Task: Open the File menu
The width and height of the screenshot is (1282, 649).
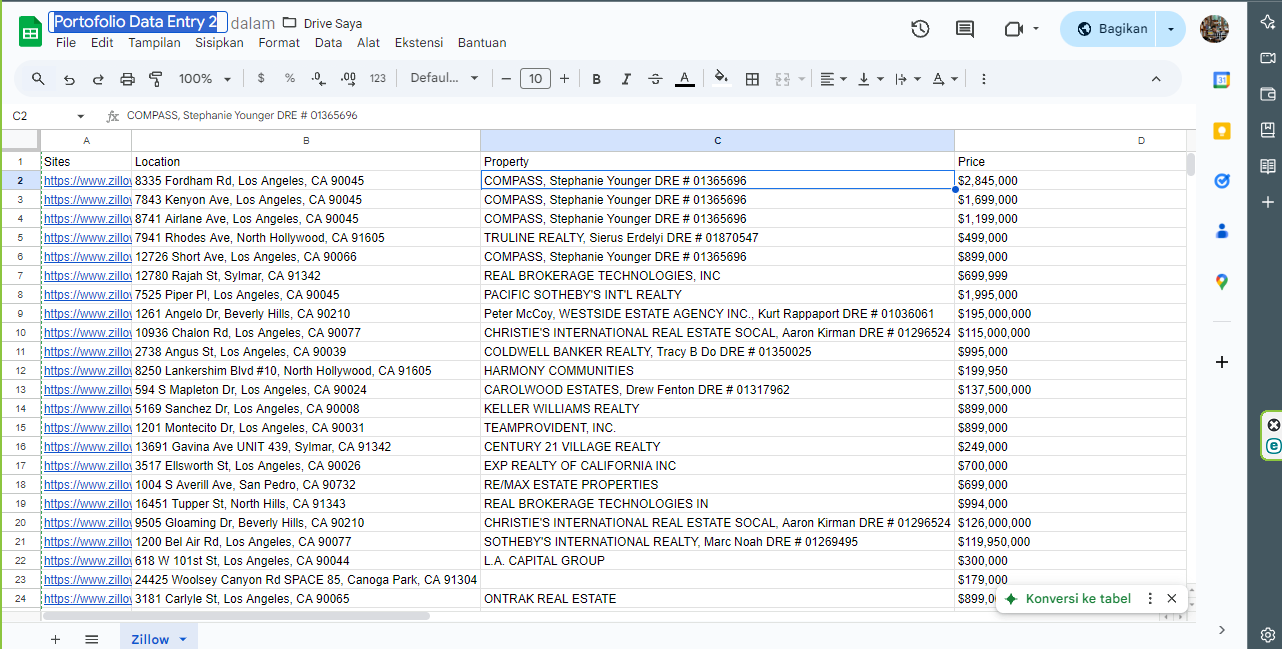Action: click(66, 43)
